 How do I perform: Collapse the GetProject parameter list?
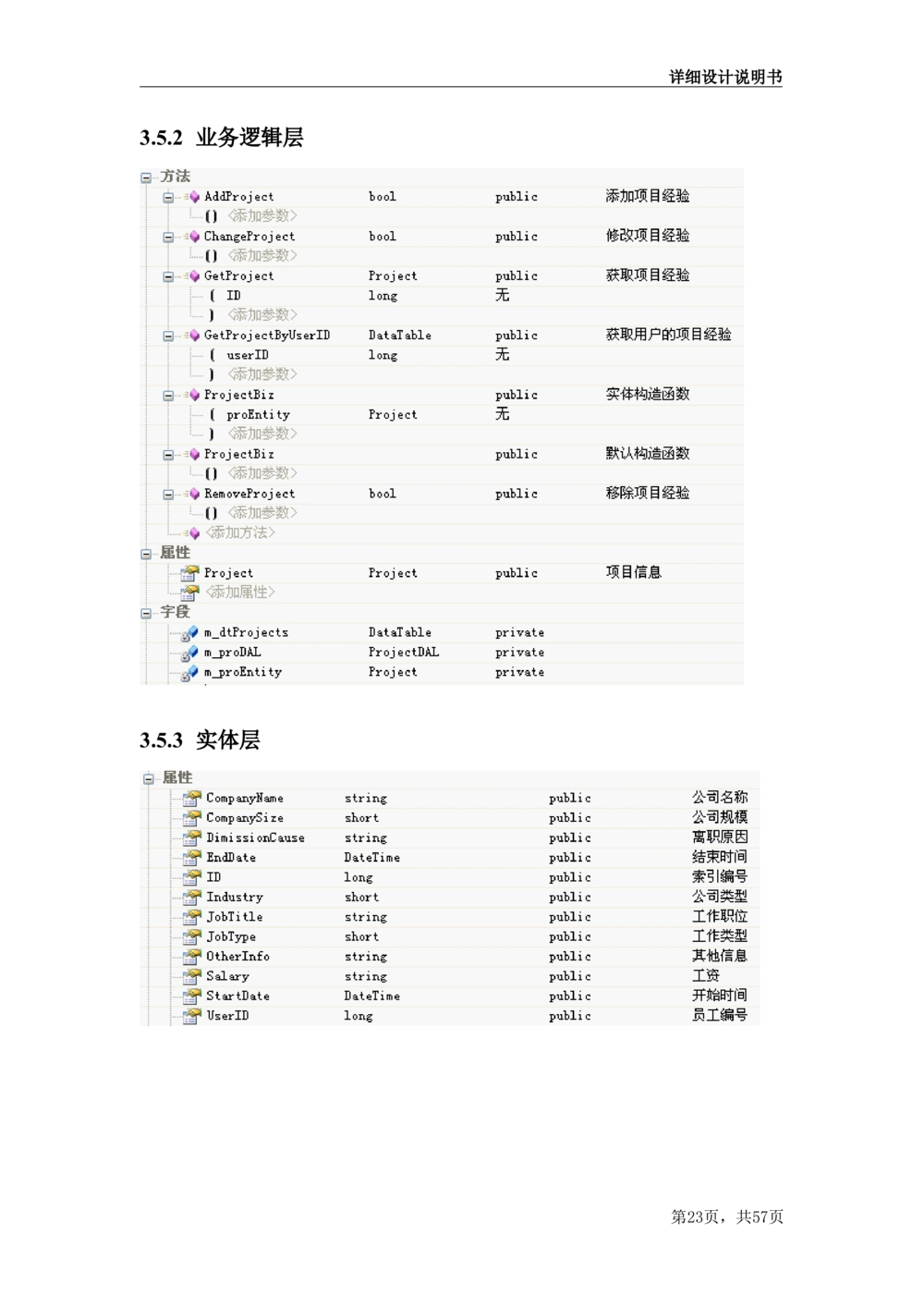168,275
